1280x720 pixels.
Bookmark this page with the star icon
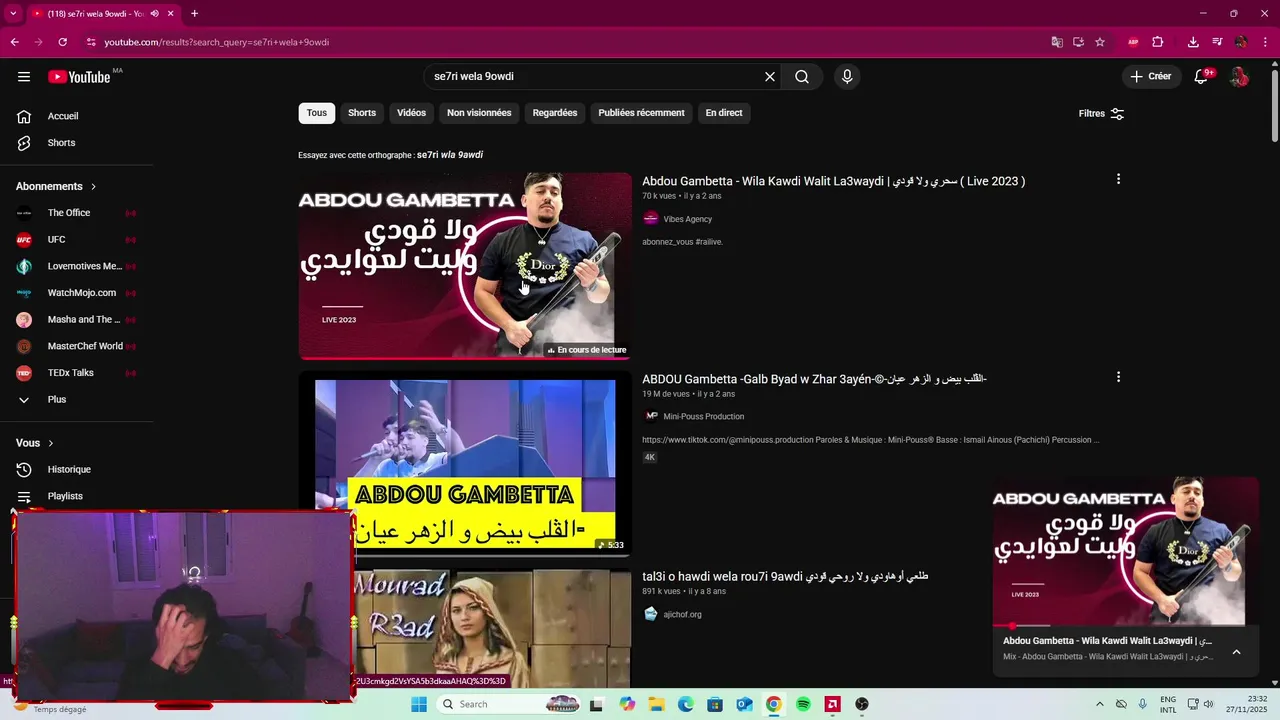pos(1100,42)
